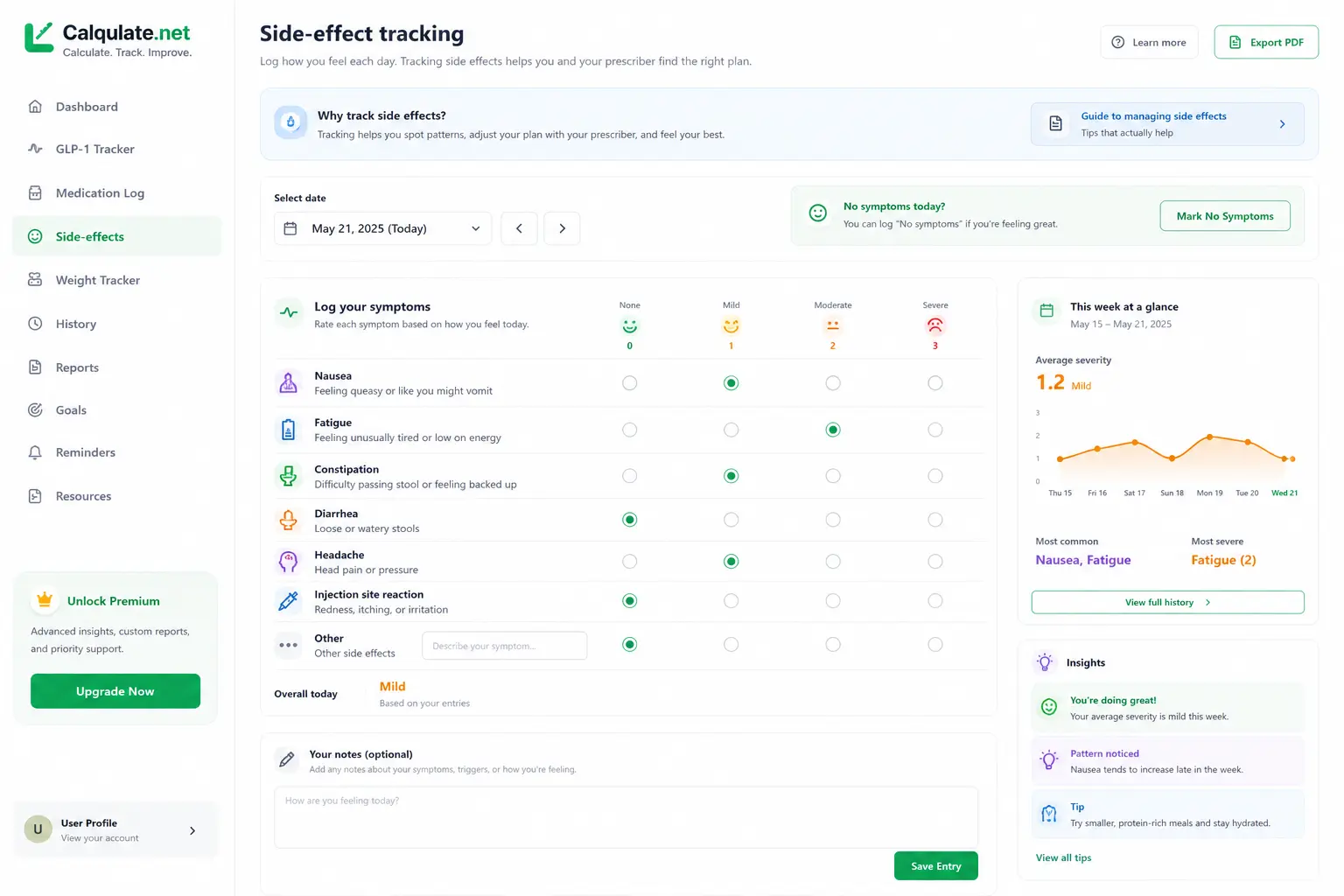The height and width of the screenshot is (896, 1344).
Task: Go to Weight Tracker page
Action: coord(116,280)
